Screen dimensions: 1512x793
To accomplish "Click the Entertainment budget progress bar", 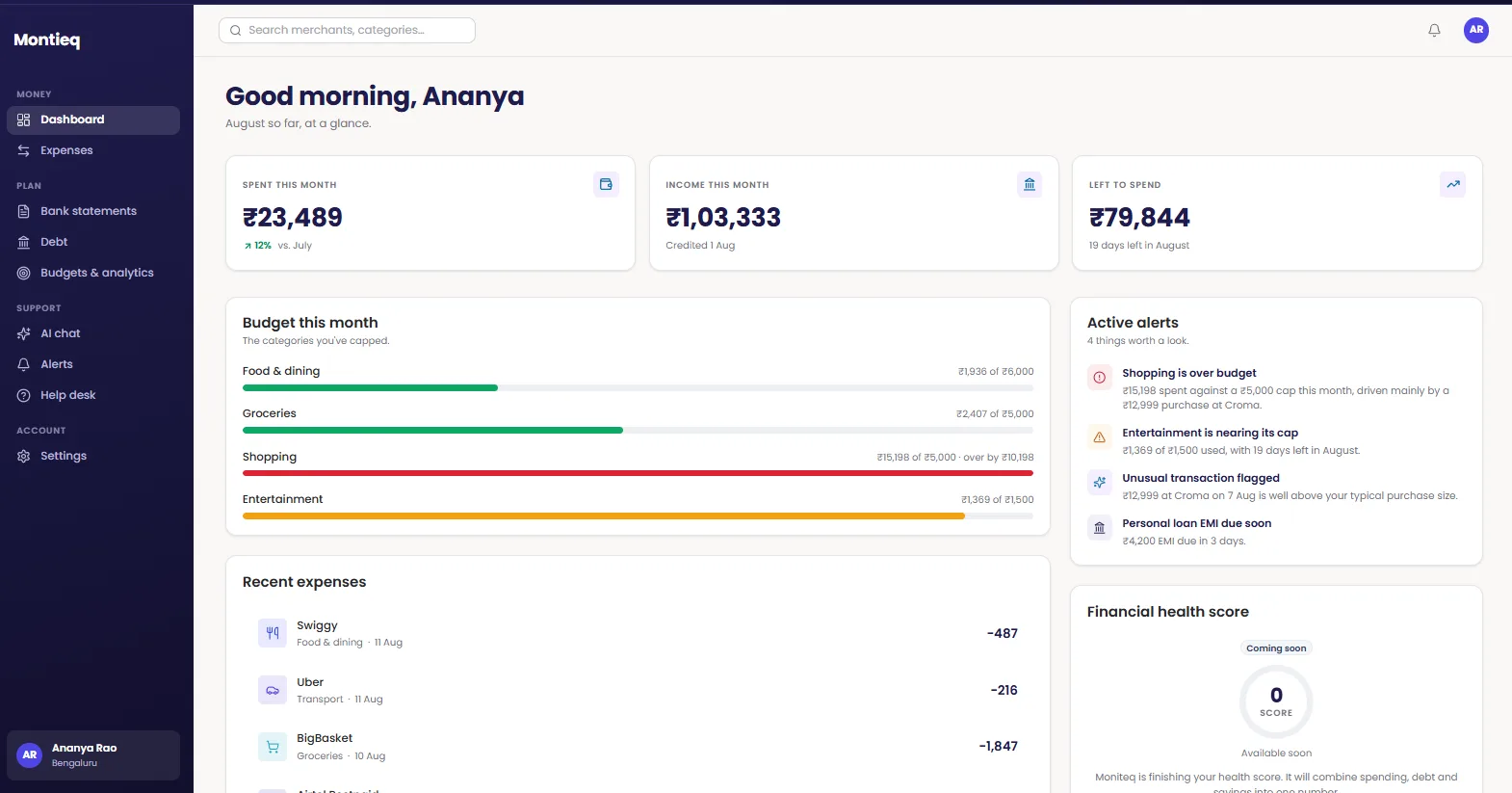I will pos(638,515).
